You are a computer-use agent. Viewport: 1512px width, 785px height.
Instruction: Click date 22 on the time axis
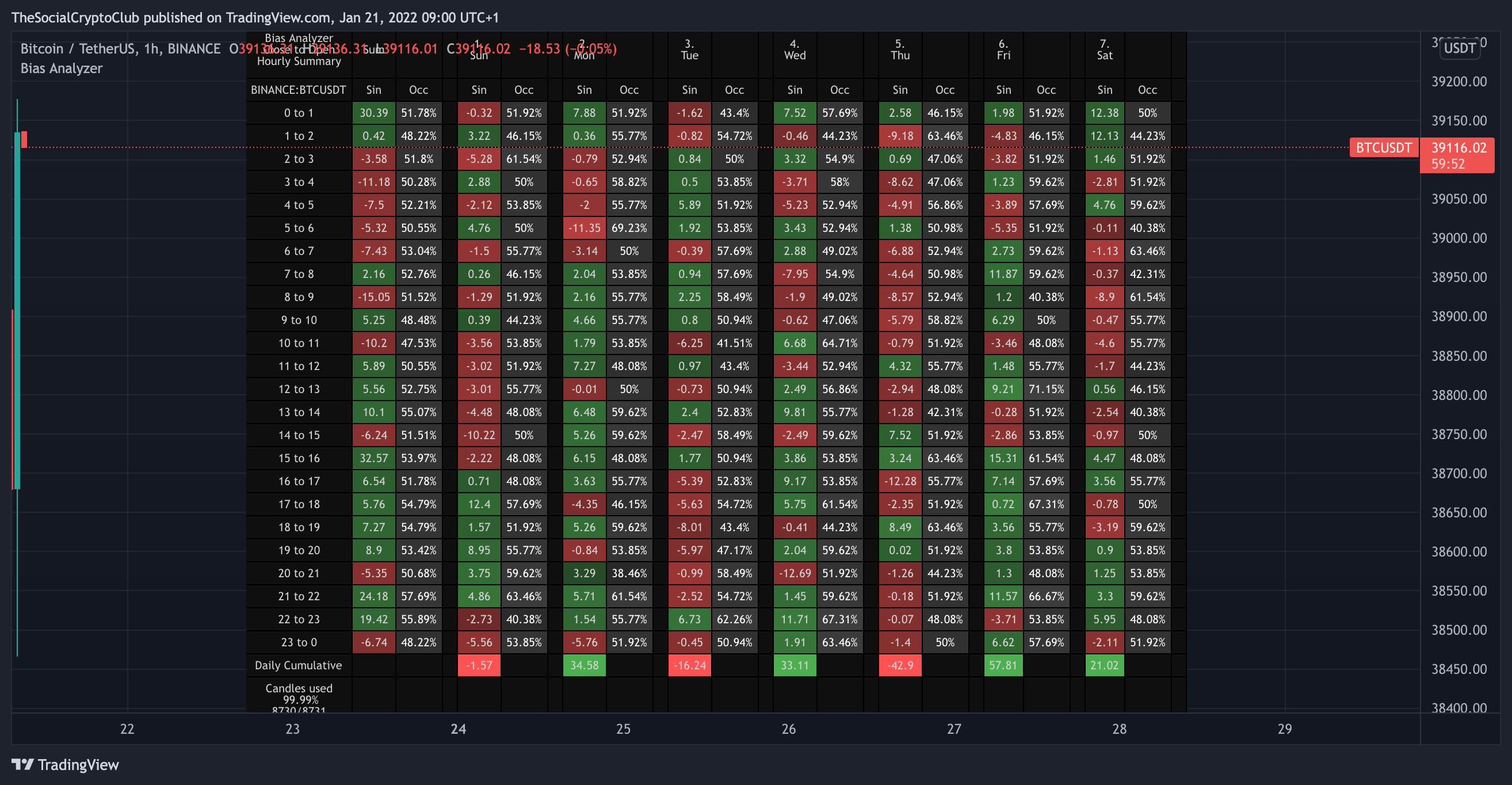tap(127, 729)
